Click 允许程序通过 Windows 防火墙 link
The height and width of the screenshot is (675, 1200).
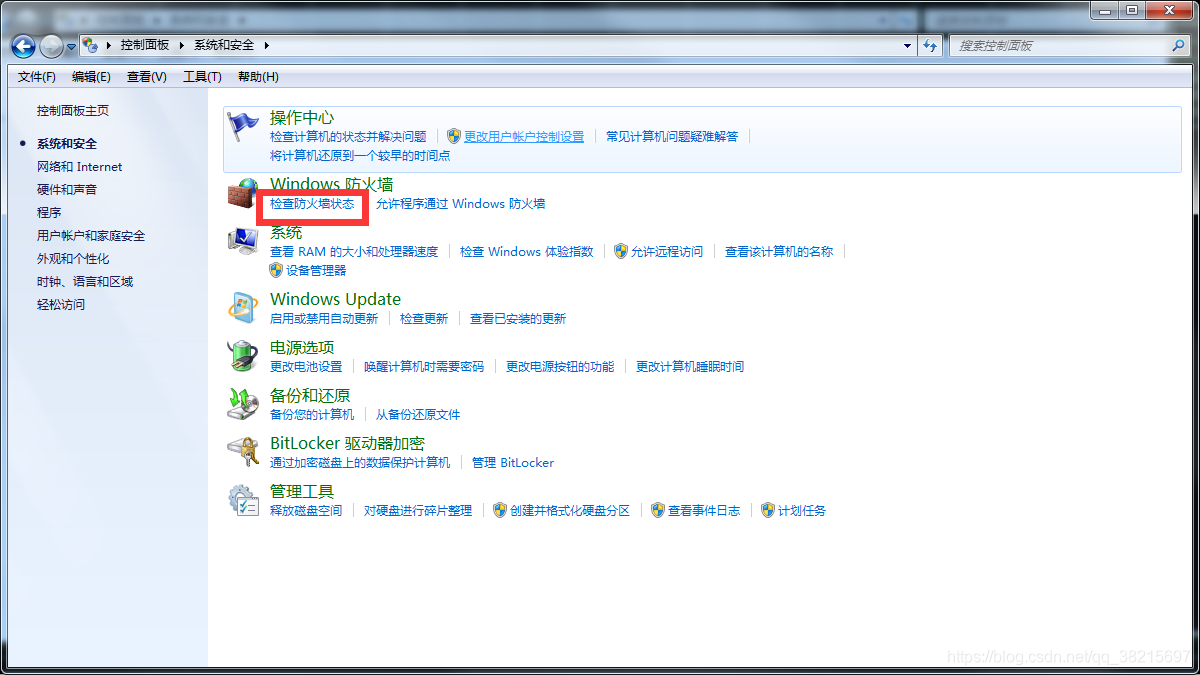461,204
